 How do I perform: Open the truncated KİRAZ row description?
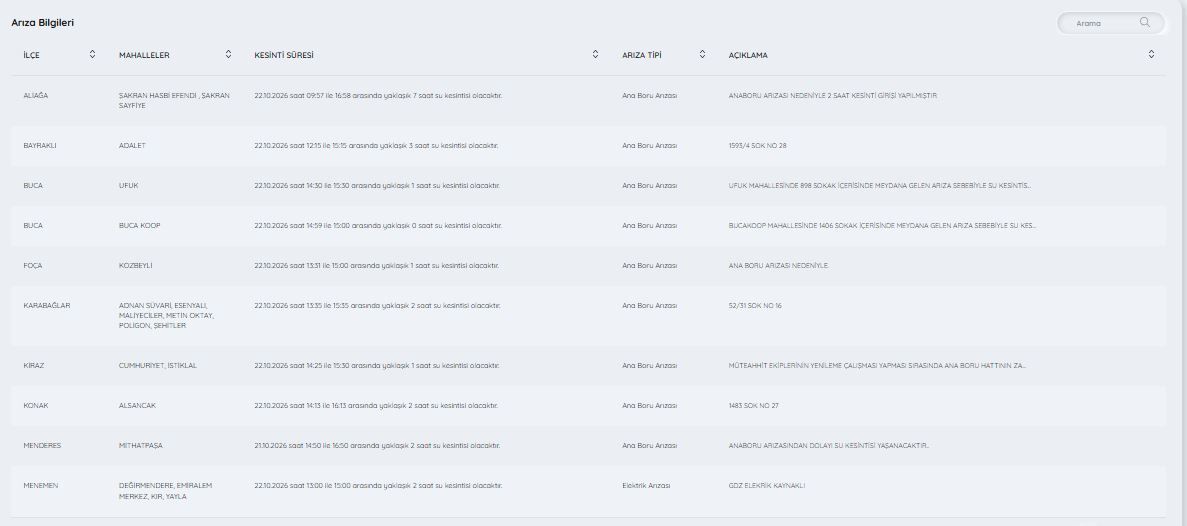coord(877,366)
